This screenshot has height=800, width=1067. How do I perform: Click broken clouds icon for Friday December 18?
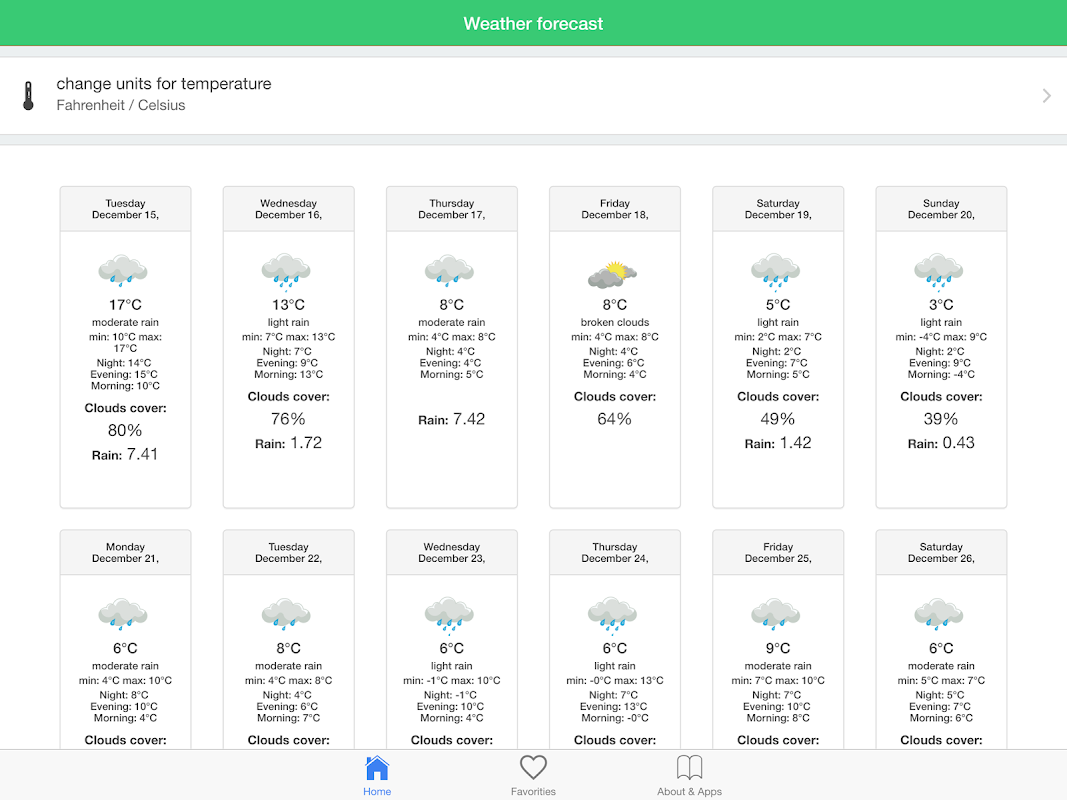[612, 273]
